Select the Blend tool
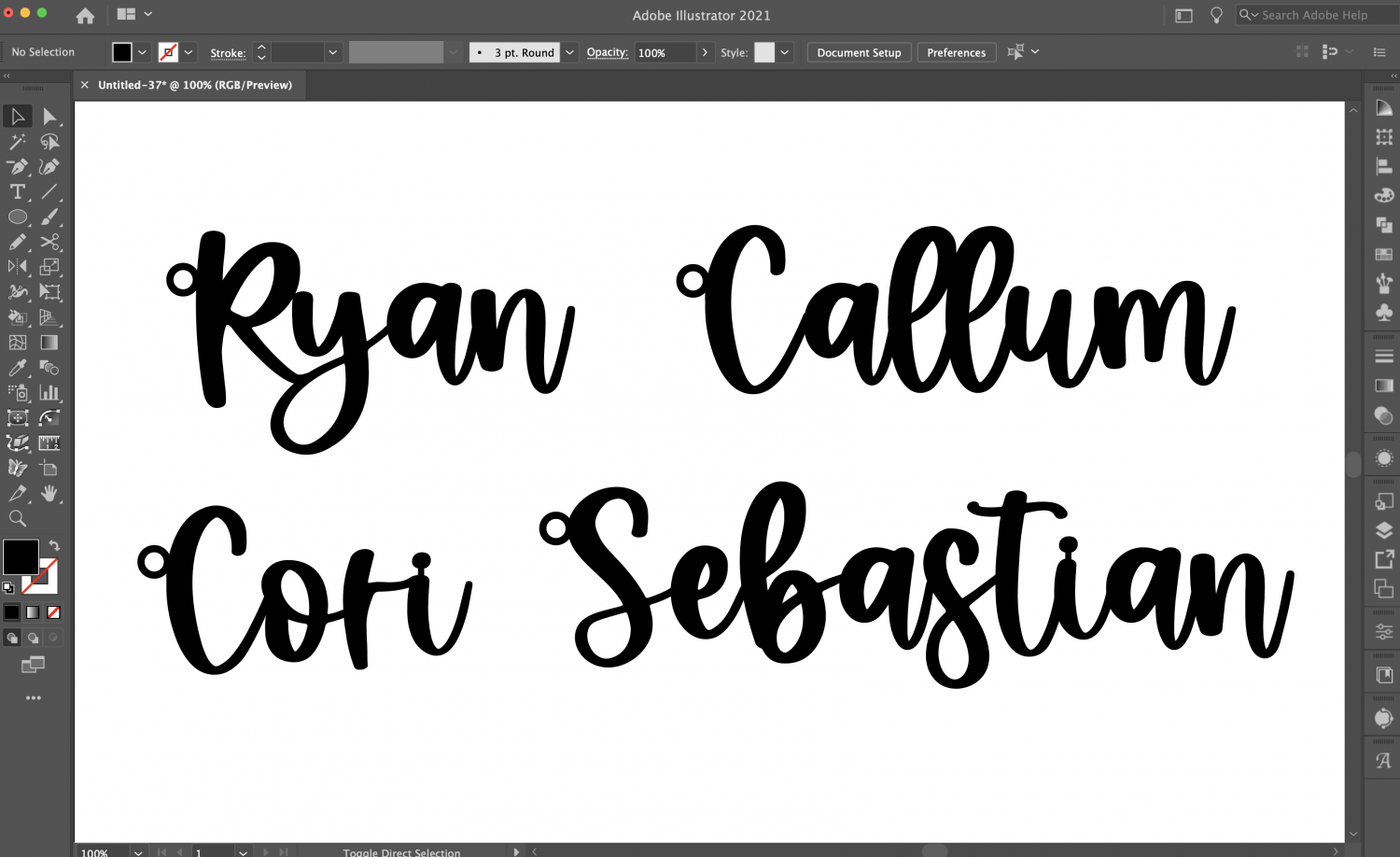 [x=49, y=368]
